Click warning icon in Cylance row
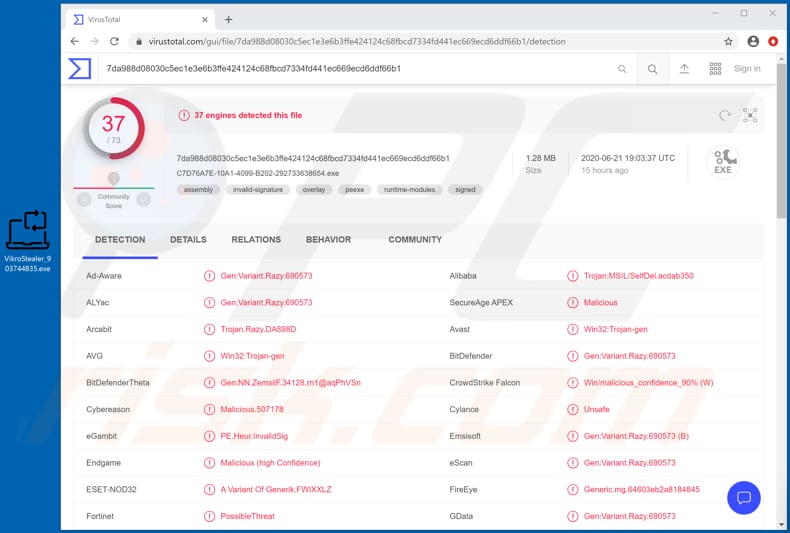790x533 pixels. [x=572, y=410]
